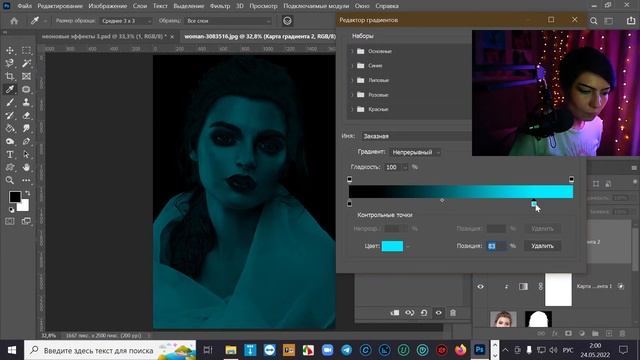Reset adjustment defaults in Properties panel
The height and width of the screenshot is (360, 640).
click(424, 313)
